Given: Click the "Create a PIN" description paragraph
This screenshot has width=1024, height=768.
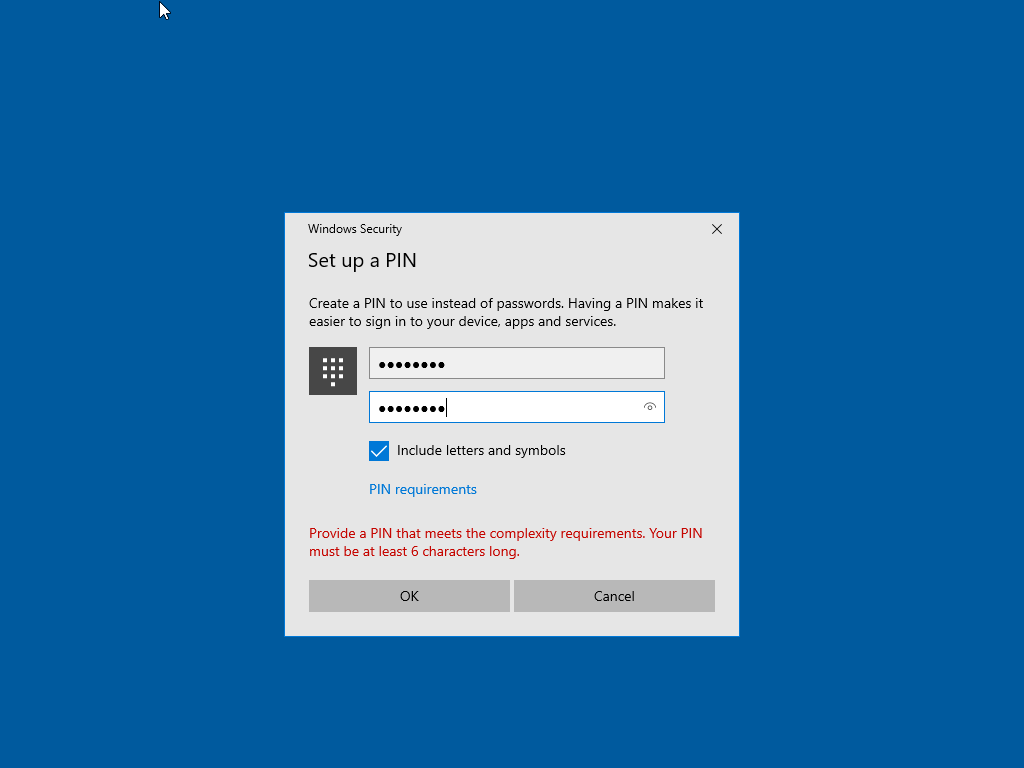Looking at the screenshot, I should (x=506, y=312).
